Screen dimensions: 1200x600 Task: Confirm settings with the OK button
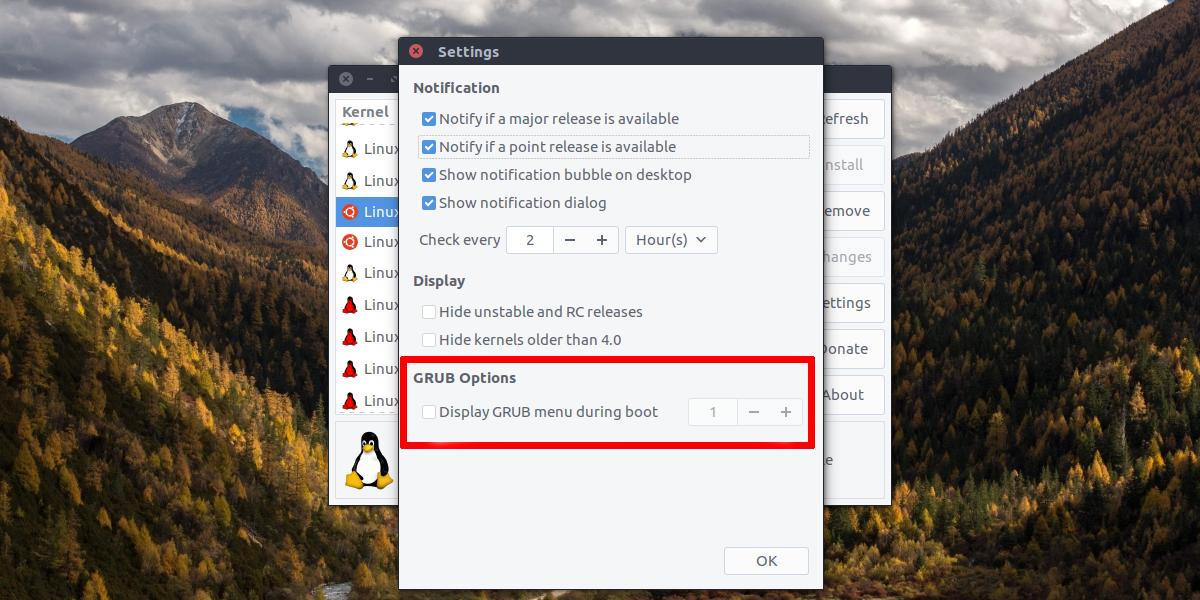coord(767,561)
